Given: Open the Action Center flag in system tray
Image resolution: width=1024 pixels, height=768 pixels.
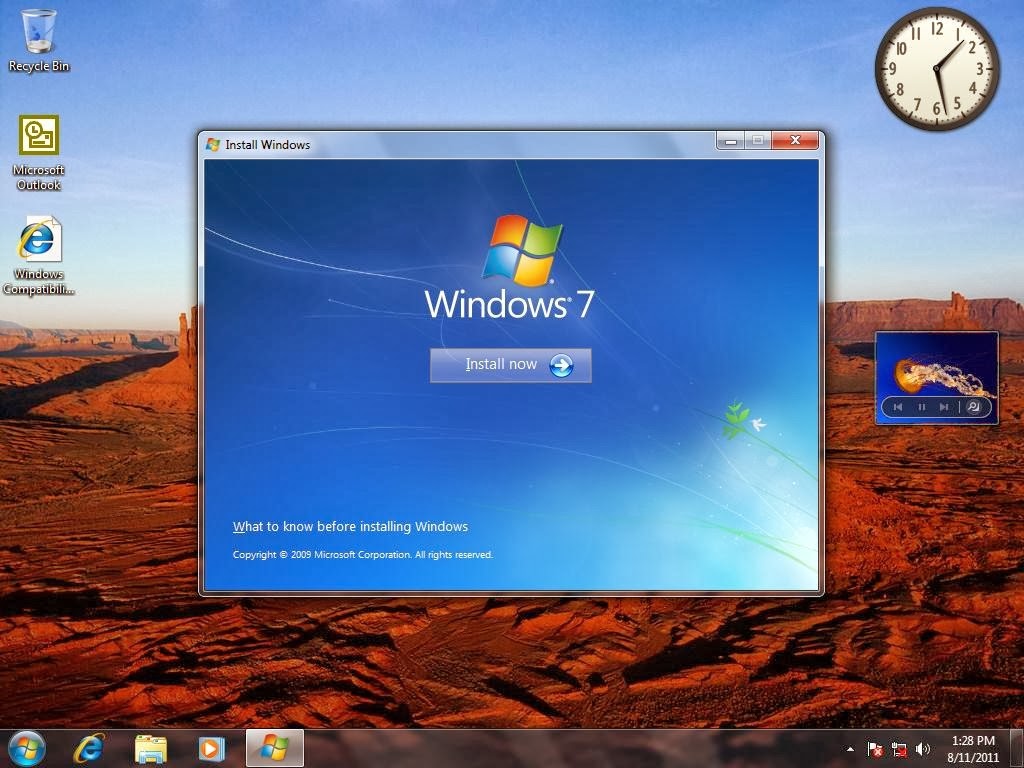Looking at the screenshot, I should pyautogui.click(x=874, y=748).
